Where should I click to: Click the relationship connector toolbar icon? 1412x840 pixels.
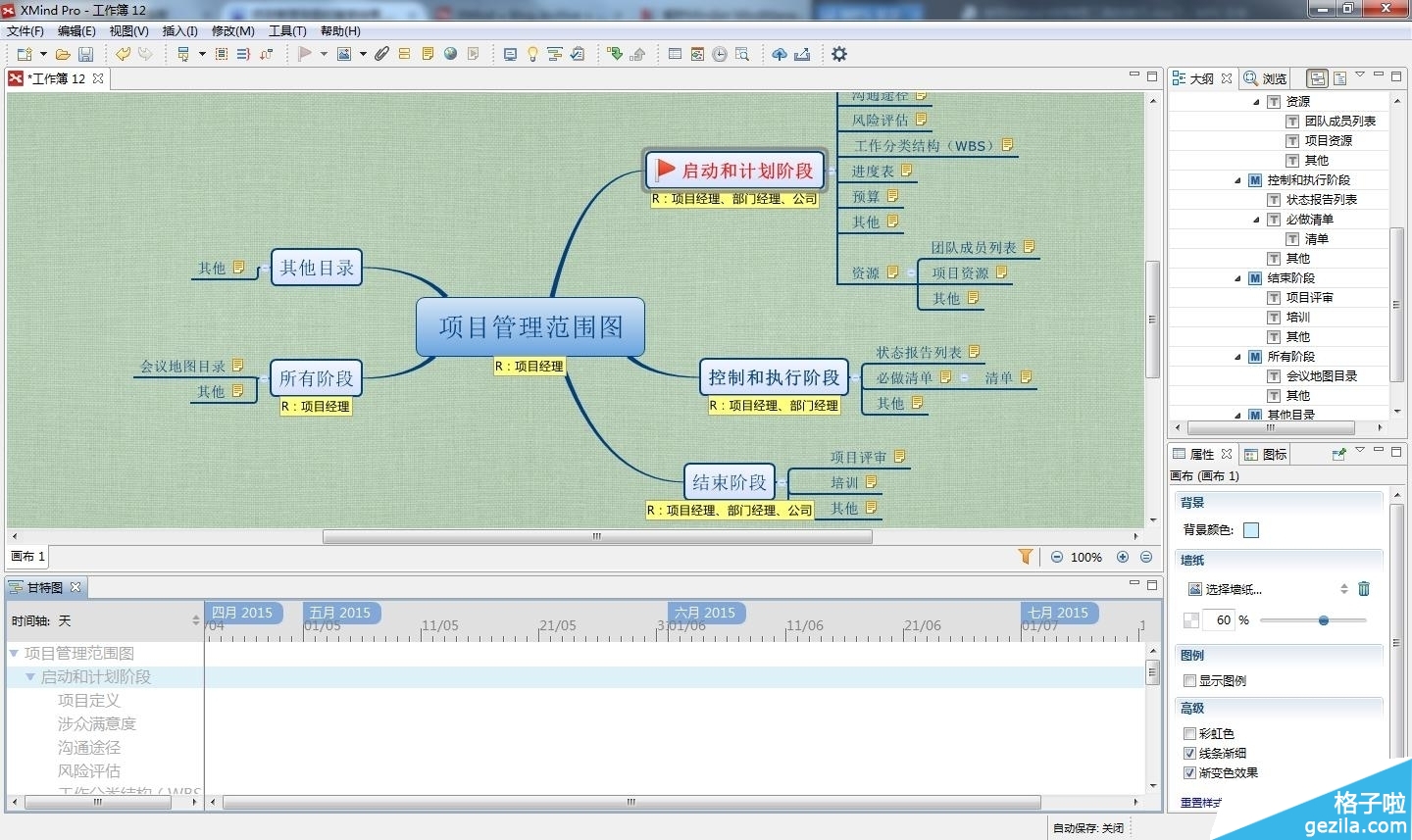(267, 54)
